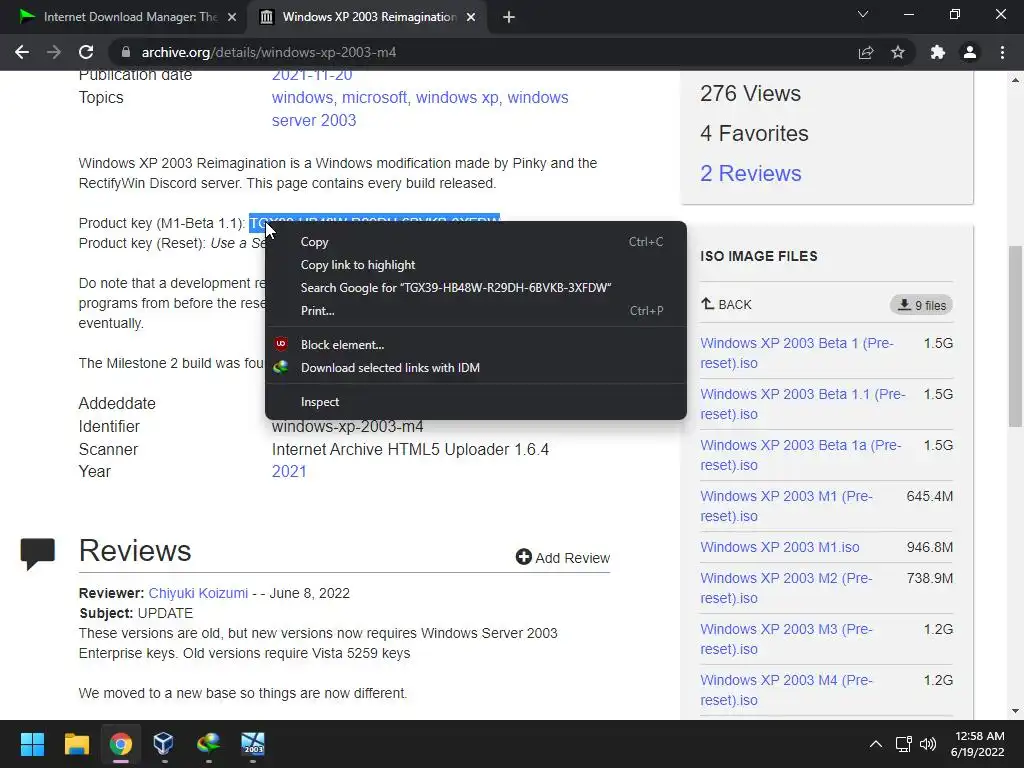Viewport: 1024px width, 768px height.
Task: Open File Explorer from the taskbar
Action: point(76,744)
